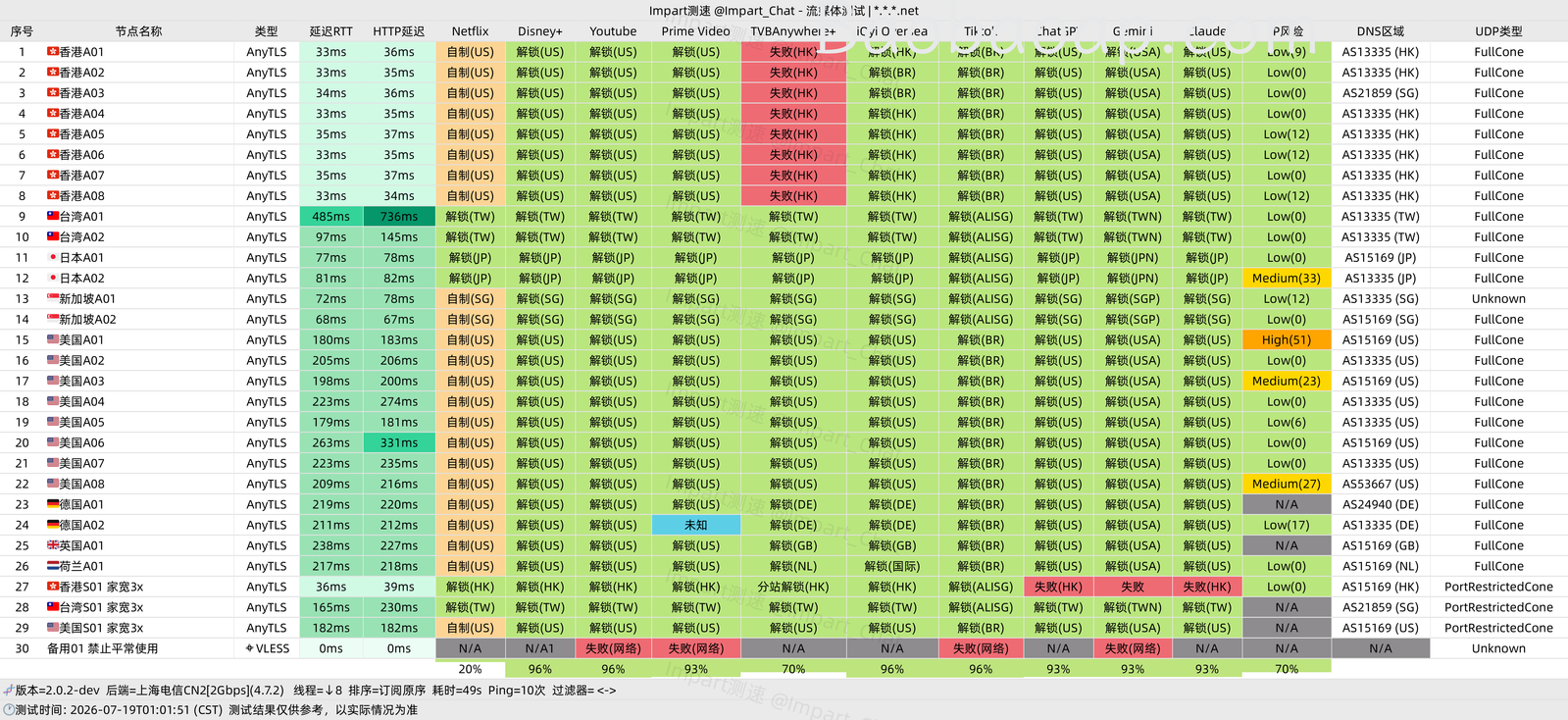Click the UK flag beside 英国A01
The image size is (1568, 720).
[53, 546]
